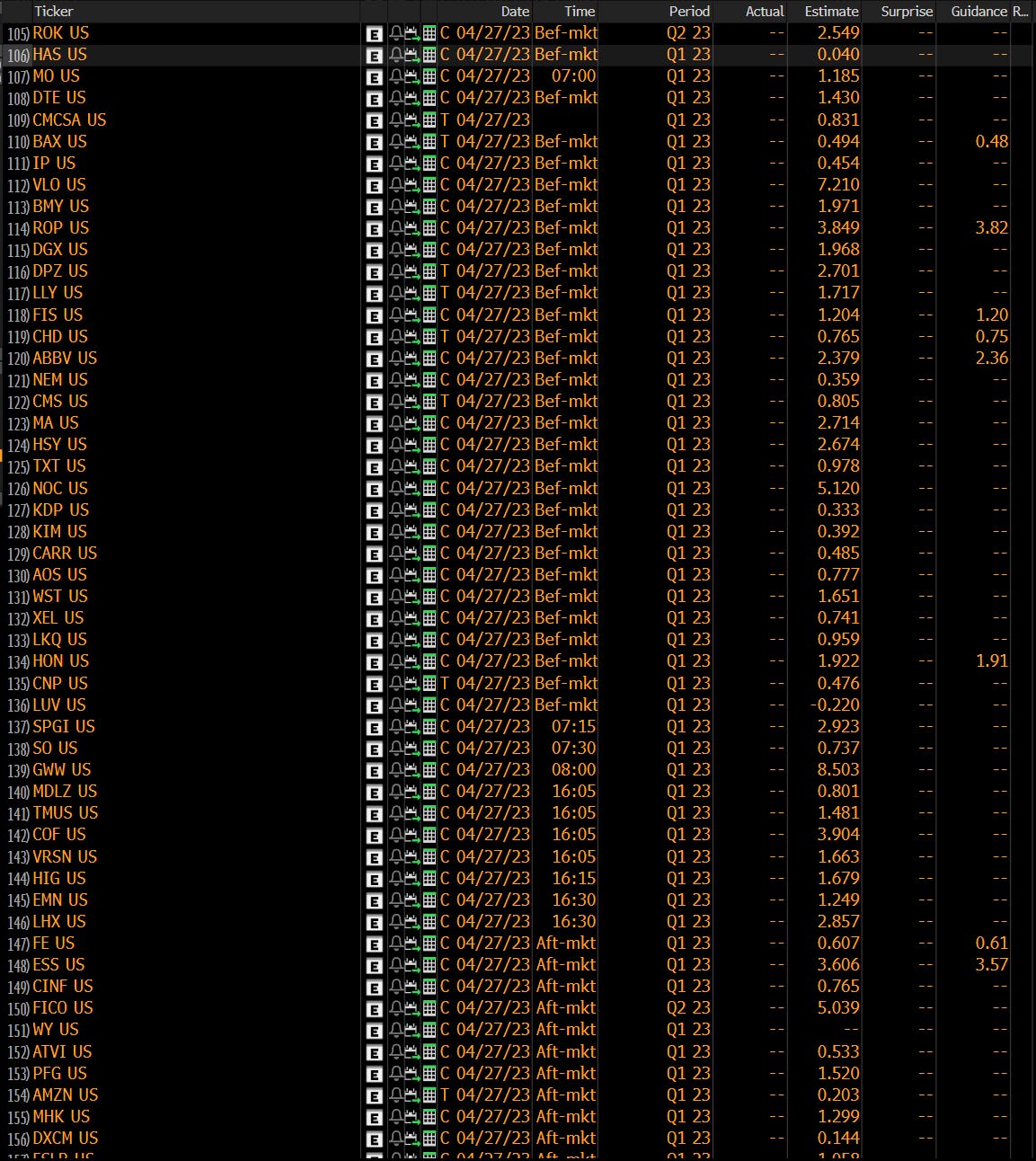
Task: Click the bell icon for ATVI US
Action: point(395,1053)
